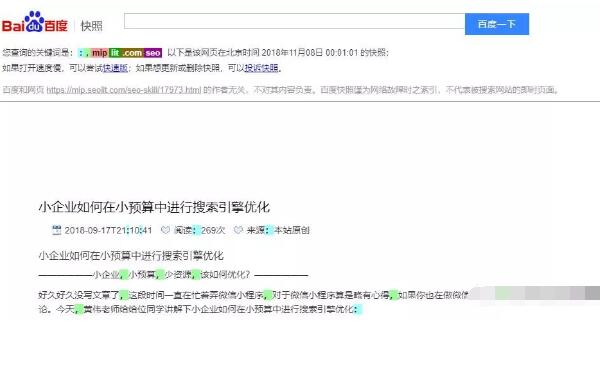Click the 百度一下 search button
This screenshot has width=600, height=366.
[x=497, y=24]
